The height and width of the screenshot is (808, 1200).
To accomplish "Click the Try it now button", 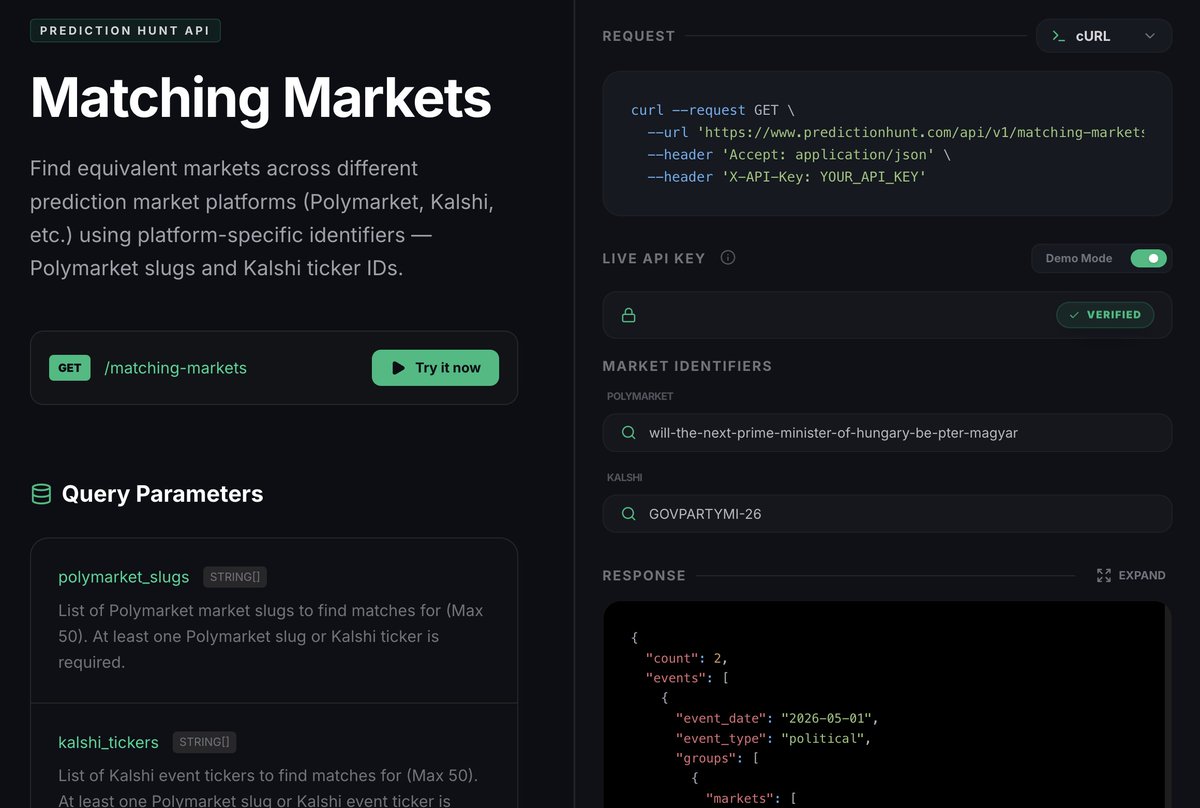I will (x=435, y=368).
